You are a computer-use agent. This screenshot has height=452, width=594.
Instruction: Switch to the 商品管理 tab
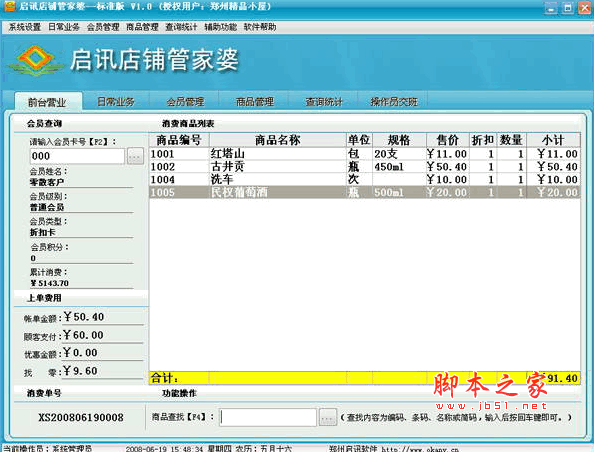[x=255, y=102]
